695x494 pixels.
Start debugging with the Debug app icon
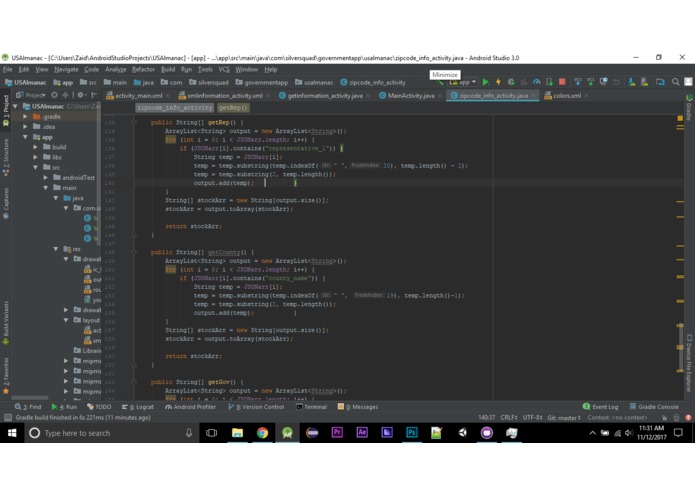[x=511, y=82]
